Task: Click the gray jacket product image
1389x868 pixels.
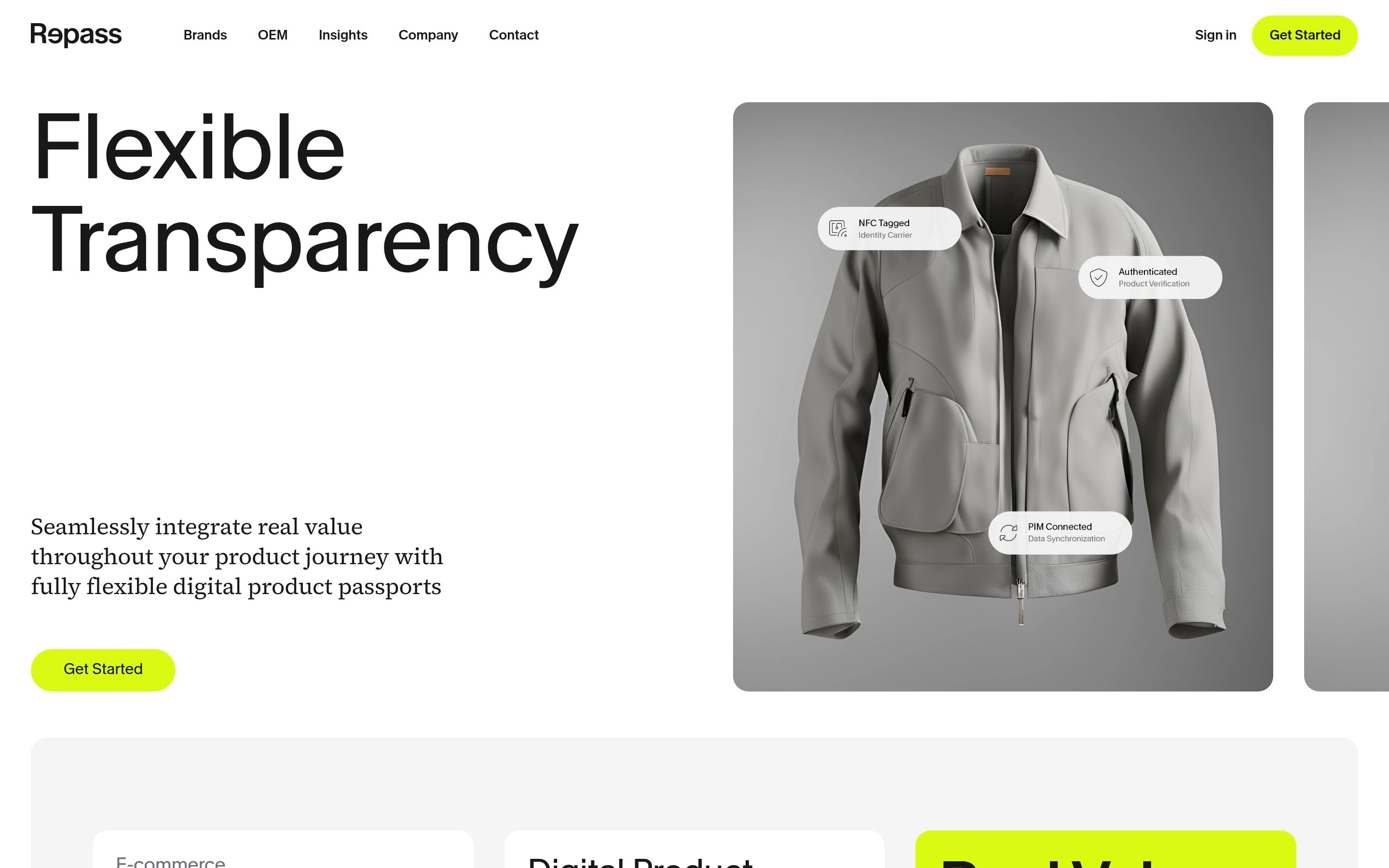Action: (1003, 397)
